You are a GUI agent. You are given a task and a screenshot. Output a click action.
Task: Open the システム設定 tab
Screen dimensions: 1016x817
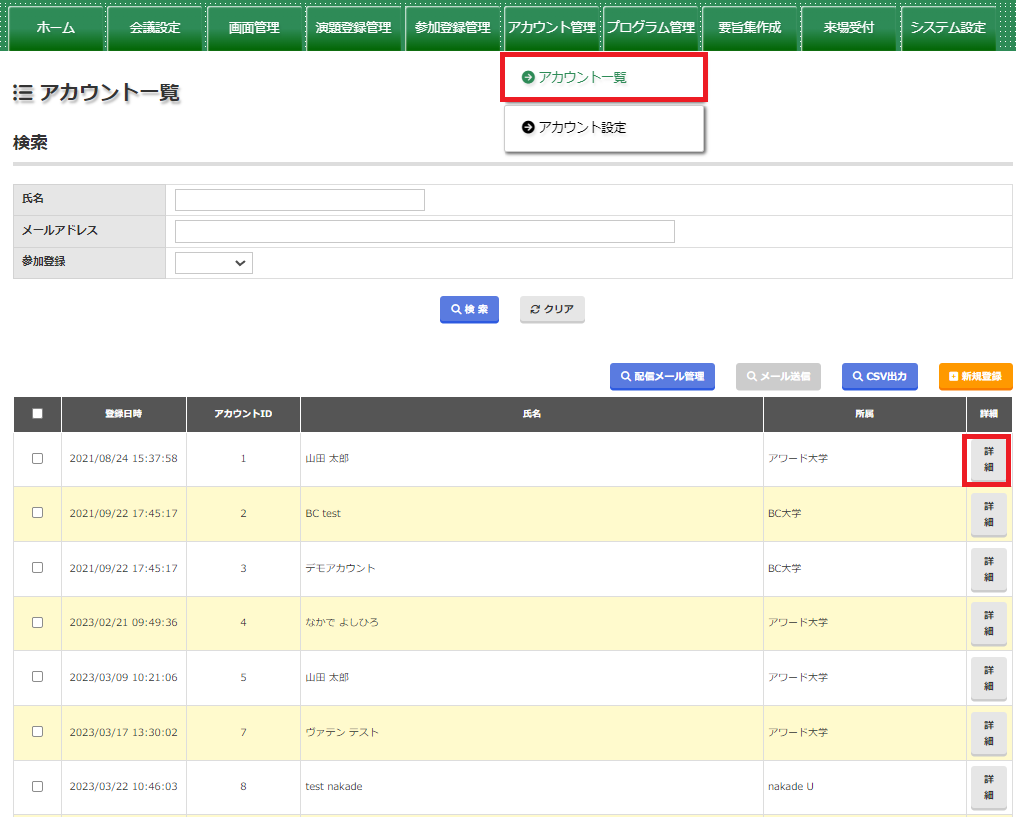pyautogui.click(x=947, y=28)
